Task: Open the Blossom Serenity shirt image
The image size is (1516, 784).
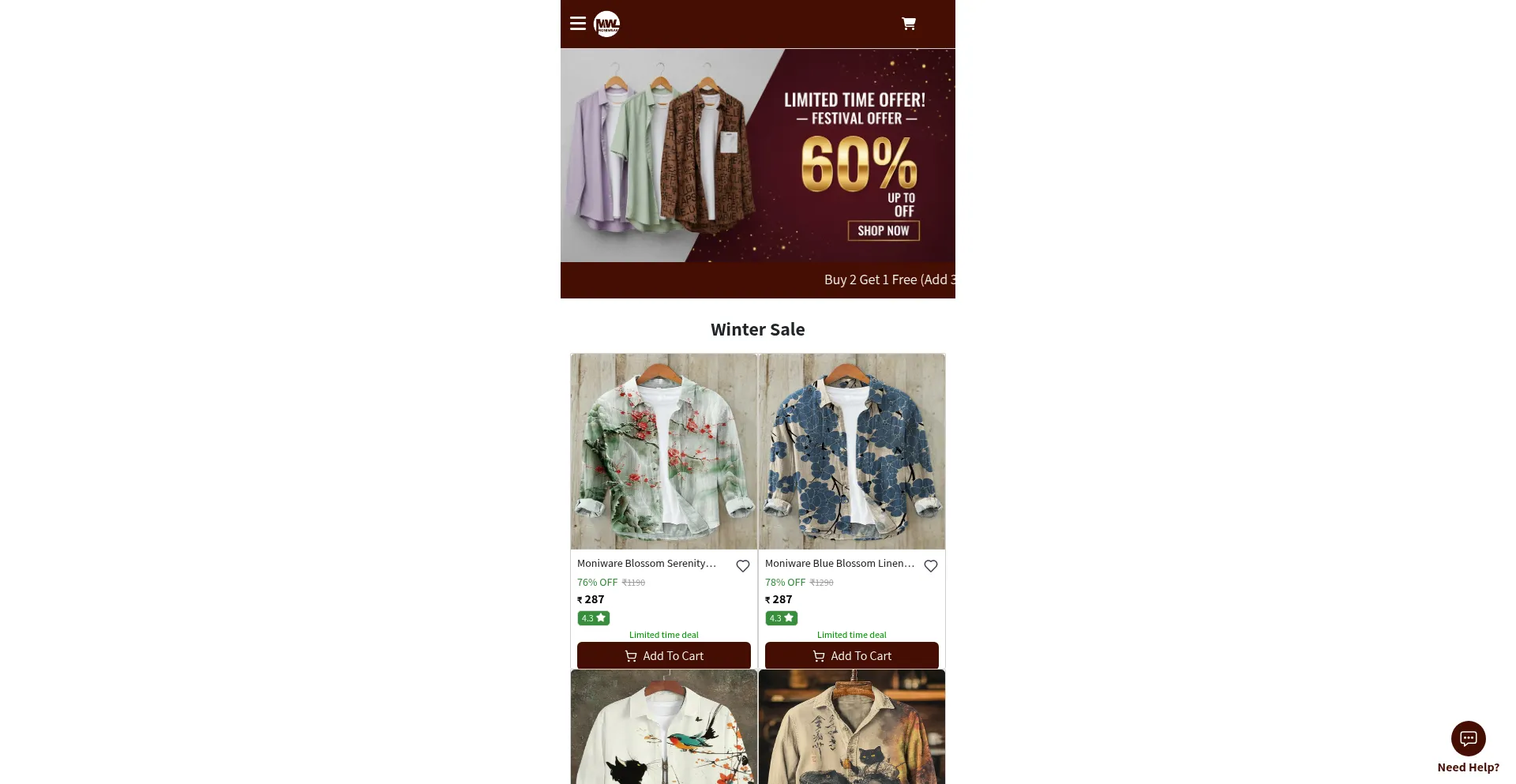Action: [663, 452]
